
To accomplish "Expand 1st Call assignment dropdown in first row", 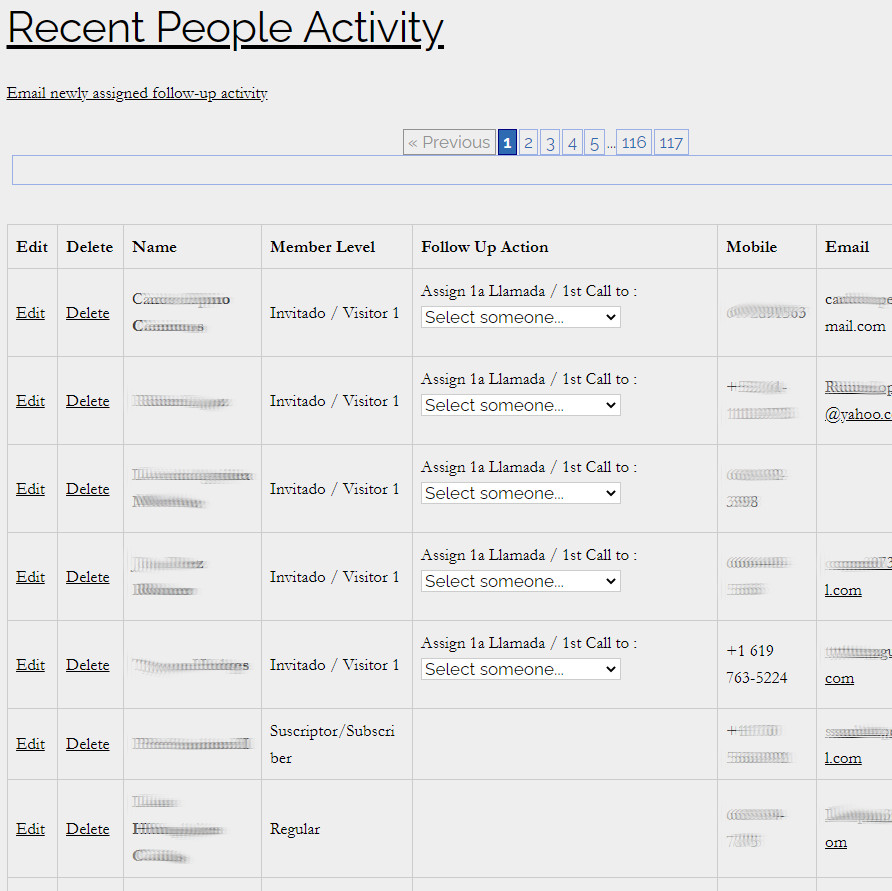I will 520,317.
